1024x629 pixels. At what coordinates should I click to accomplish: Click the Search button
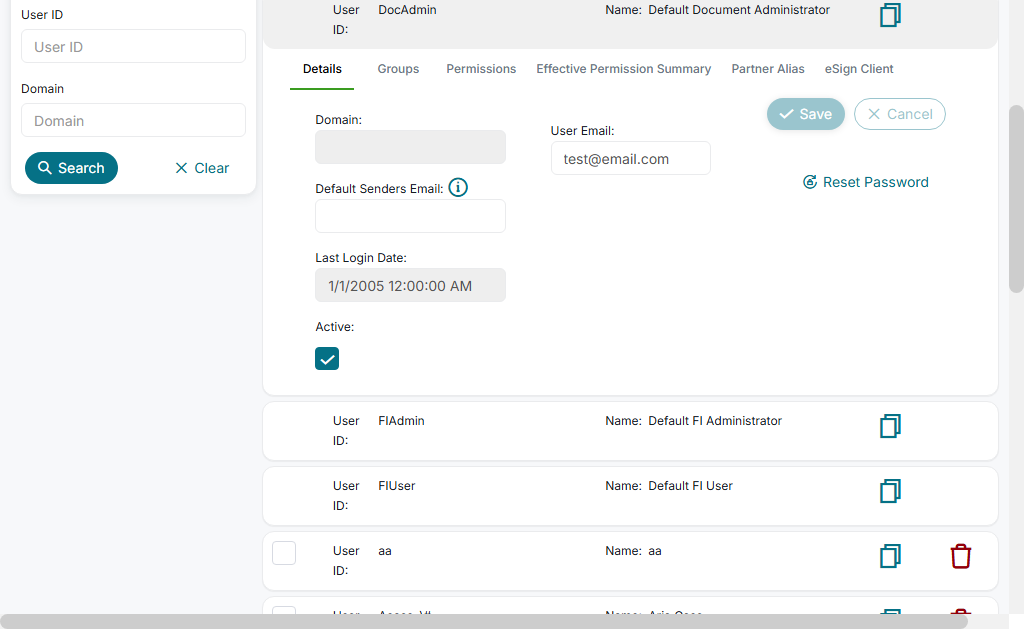tap(71, 168)
